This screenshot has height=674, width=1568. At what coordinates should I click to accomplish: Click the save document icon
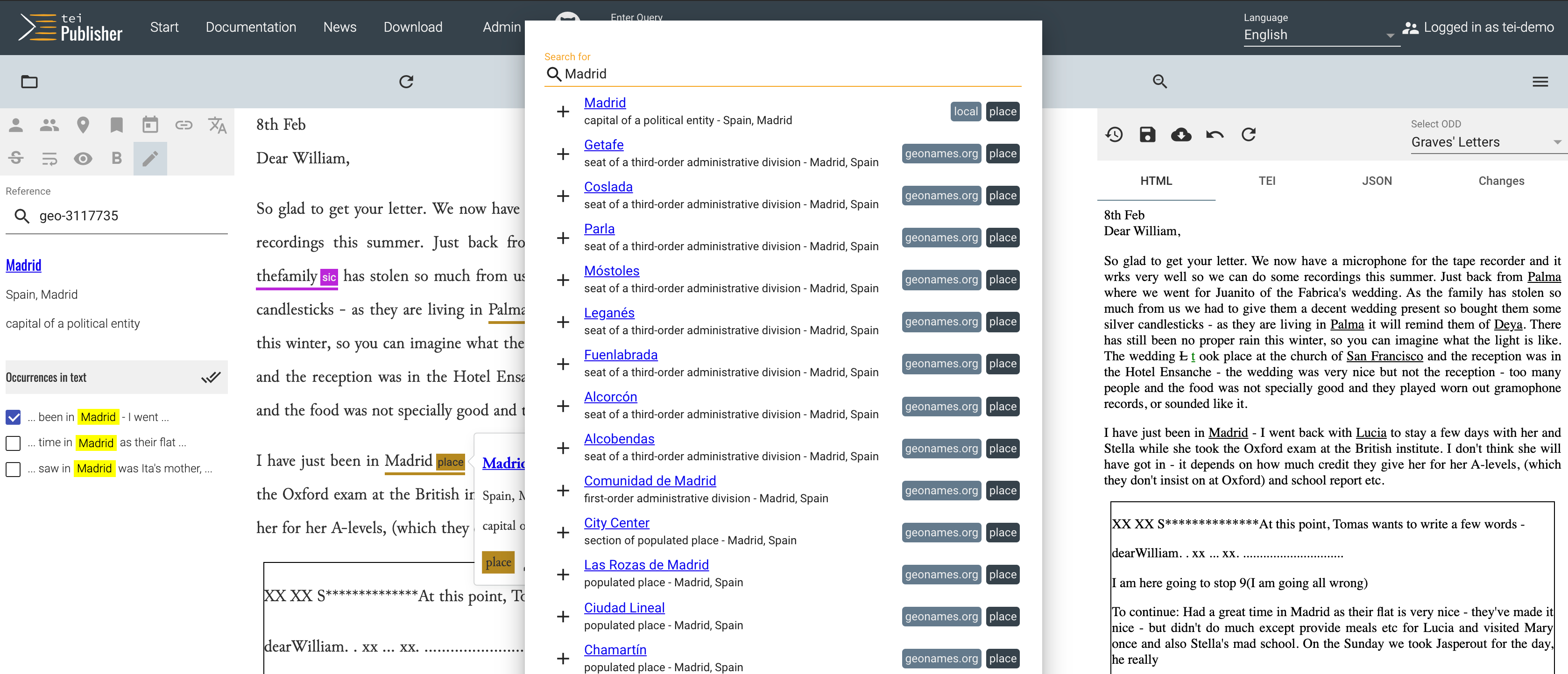point(1147,134)
